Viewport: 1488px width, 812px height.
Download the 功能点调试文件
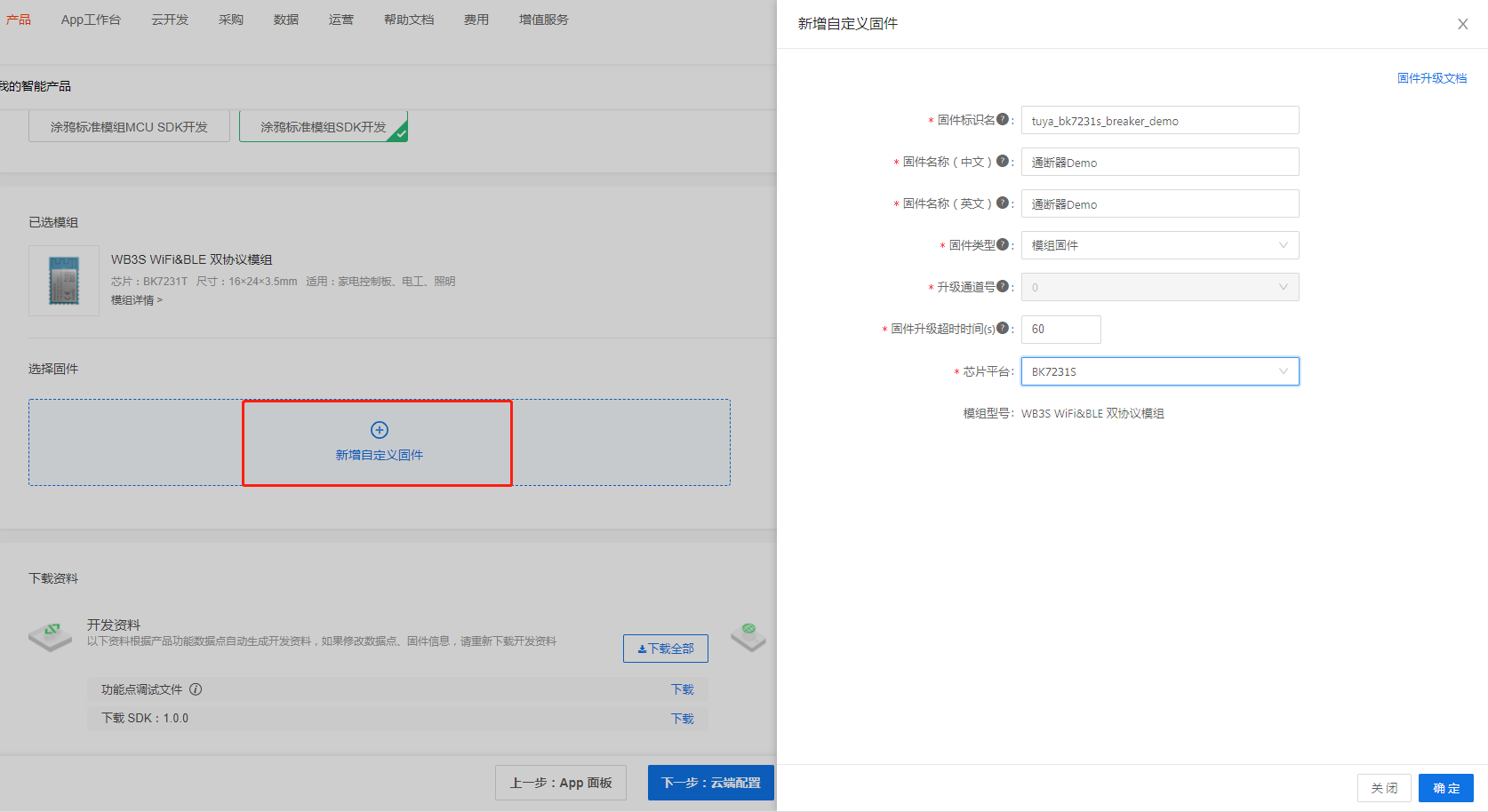683,689
